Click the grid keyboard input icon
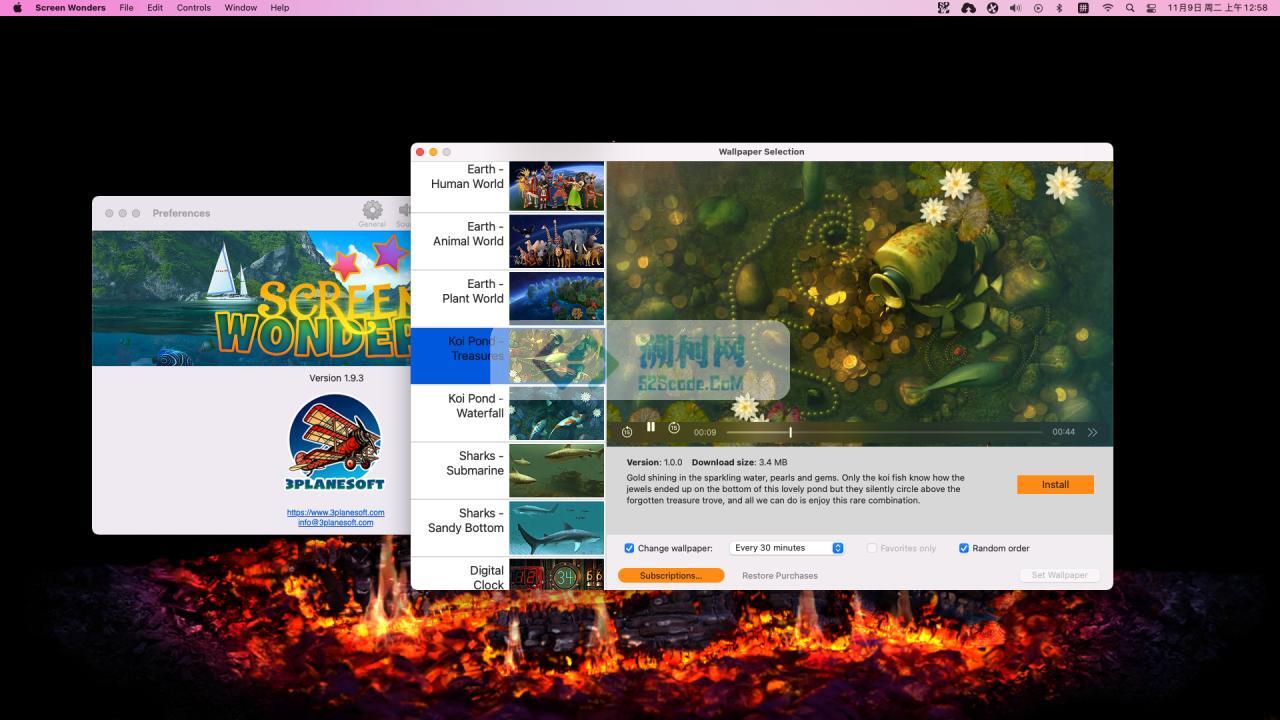1280x720 pixels. pyautogui.click(x=1083, y=7)
